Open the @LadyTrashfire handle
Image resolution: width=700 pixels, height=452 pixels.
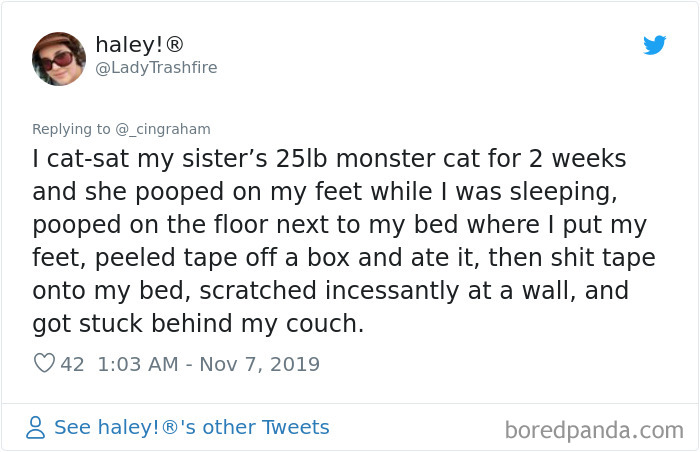tap(155, 67)
